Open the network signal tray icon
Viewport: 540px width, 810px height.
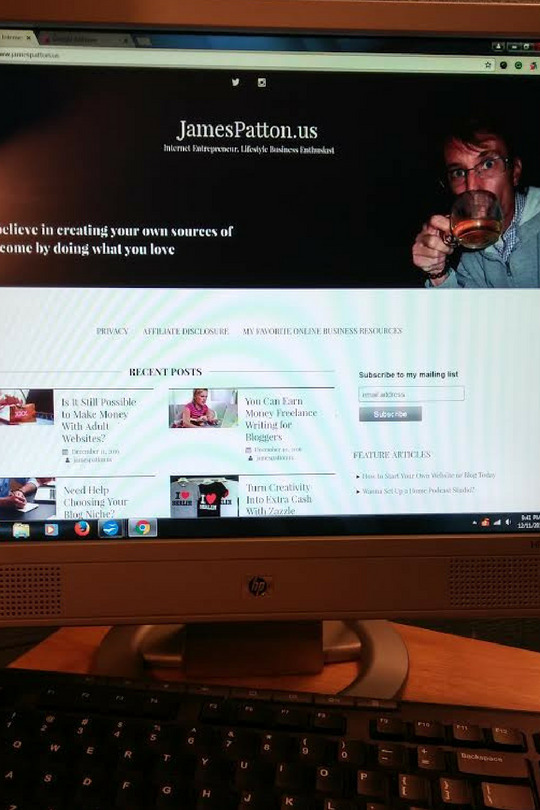[497, 523]
